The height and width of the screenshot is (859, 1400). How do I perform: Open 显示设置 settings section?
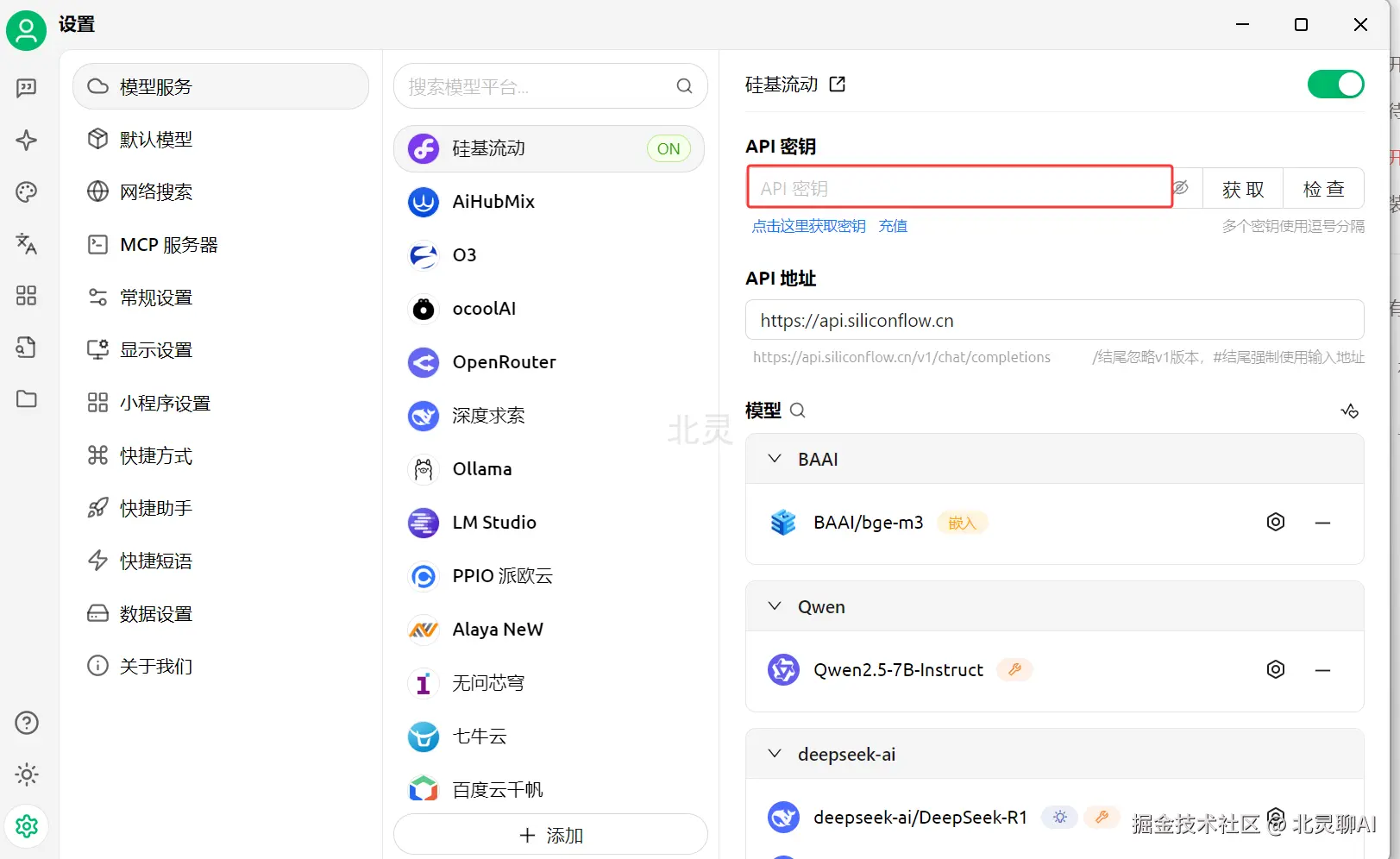coord(221,350)
